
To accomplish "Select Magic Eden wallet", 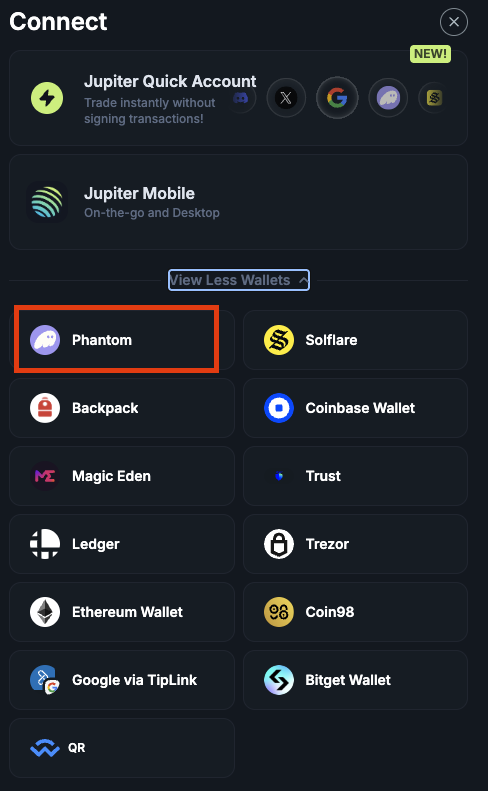I will [122, 476].
